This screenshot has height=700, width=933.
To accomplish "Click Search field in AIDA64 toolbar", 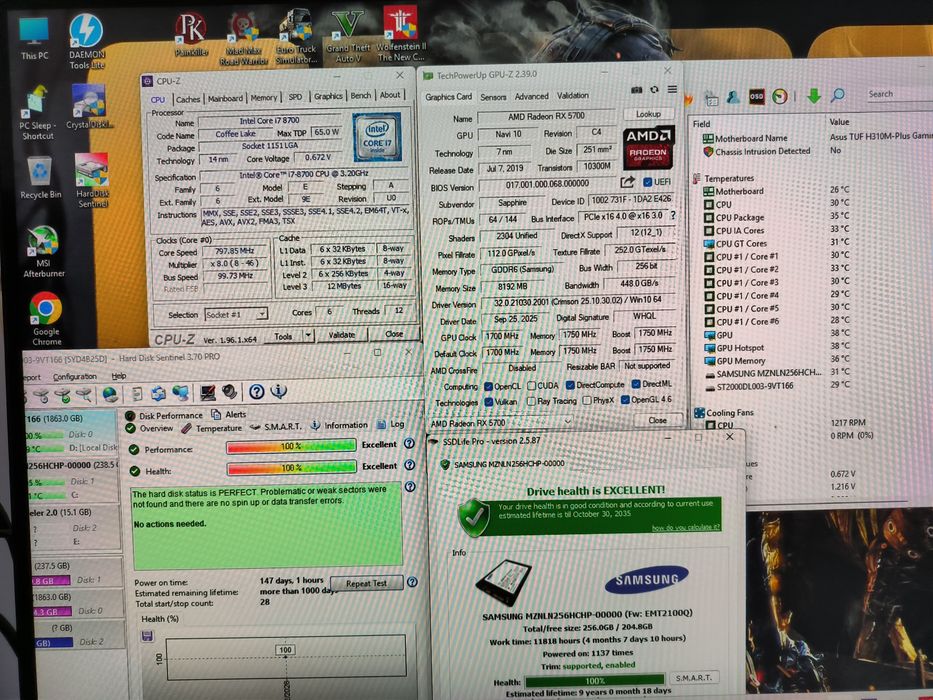I will [x=898, y=93].
